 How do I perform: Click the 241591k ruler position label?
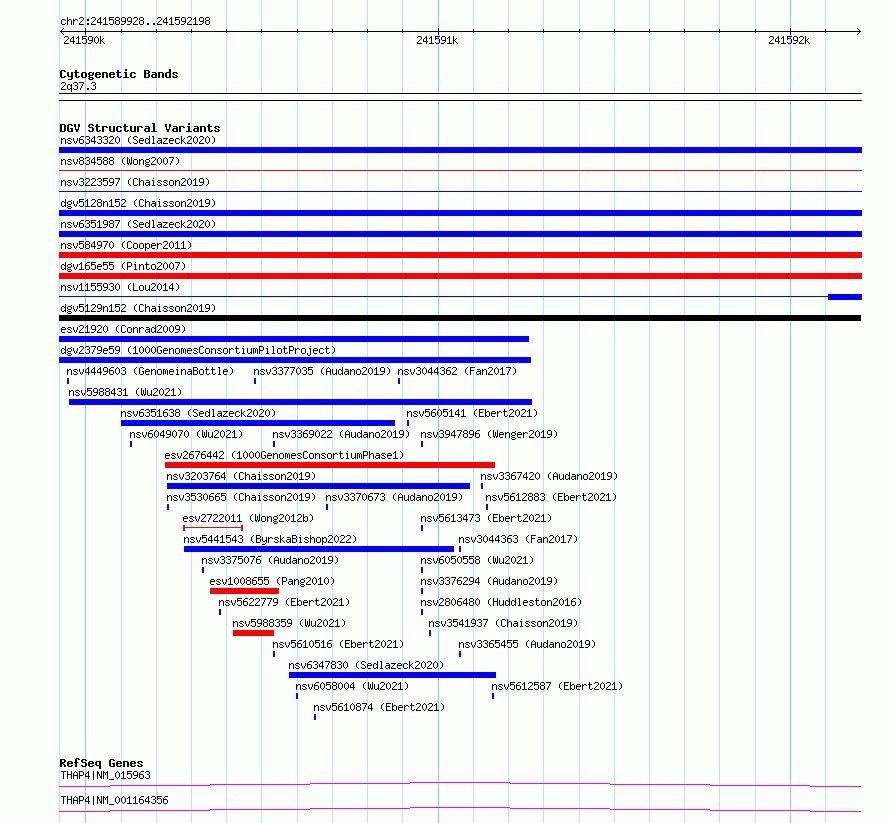[x=437, y=40]
